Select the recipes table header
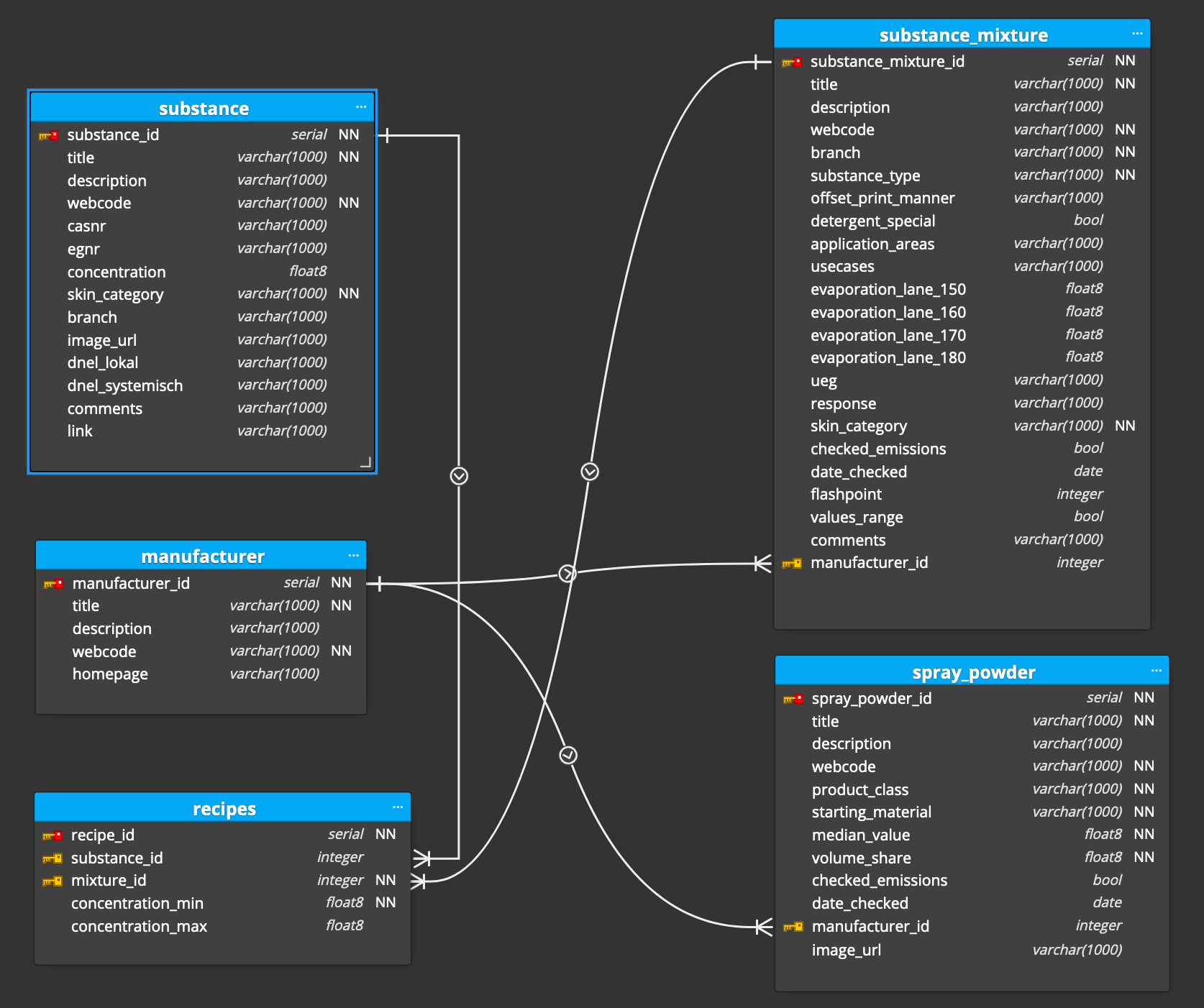 tap(223, 809)
